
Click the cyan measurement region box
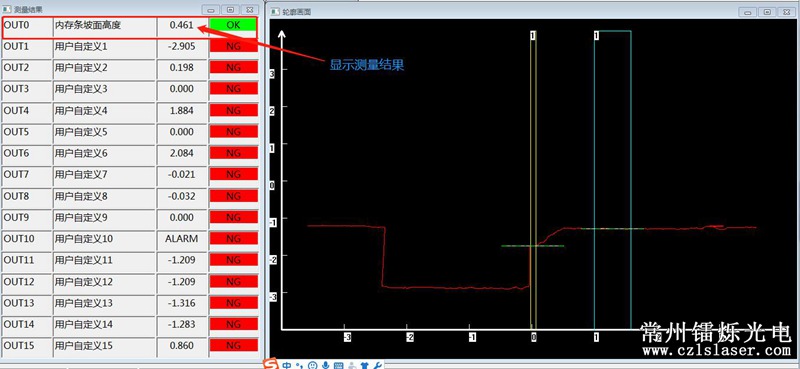coord(613,180)
